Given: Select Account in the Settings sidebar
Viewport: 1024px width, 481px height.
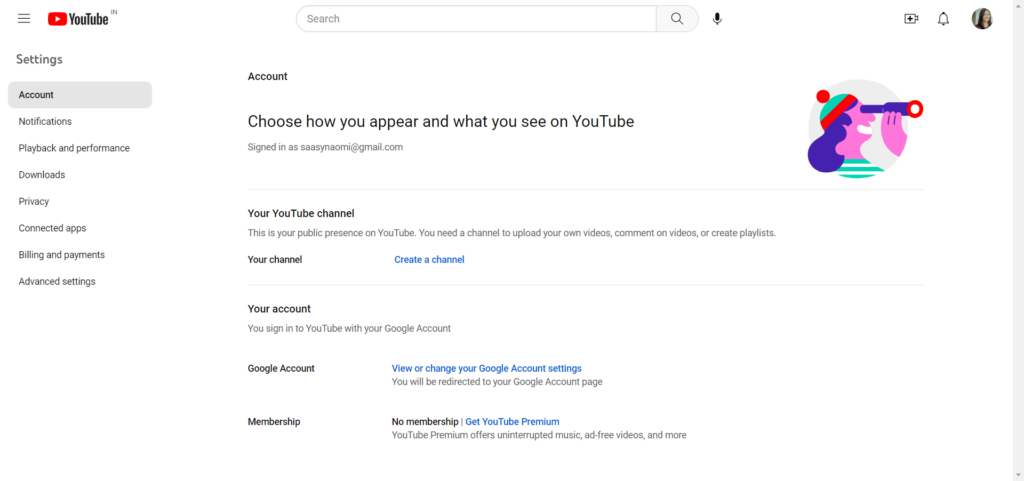Looking at the screenshot, I should tap(80, 95).
